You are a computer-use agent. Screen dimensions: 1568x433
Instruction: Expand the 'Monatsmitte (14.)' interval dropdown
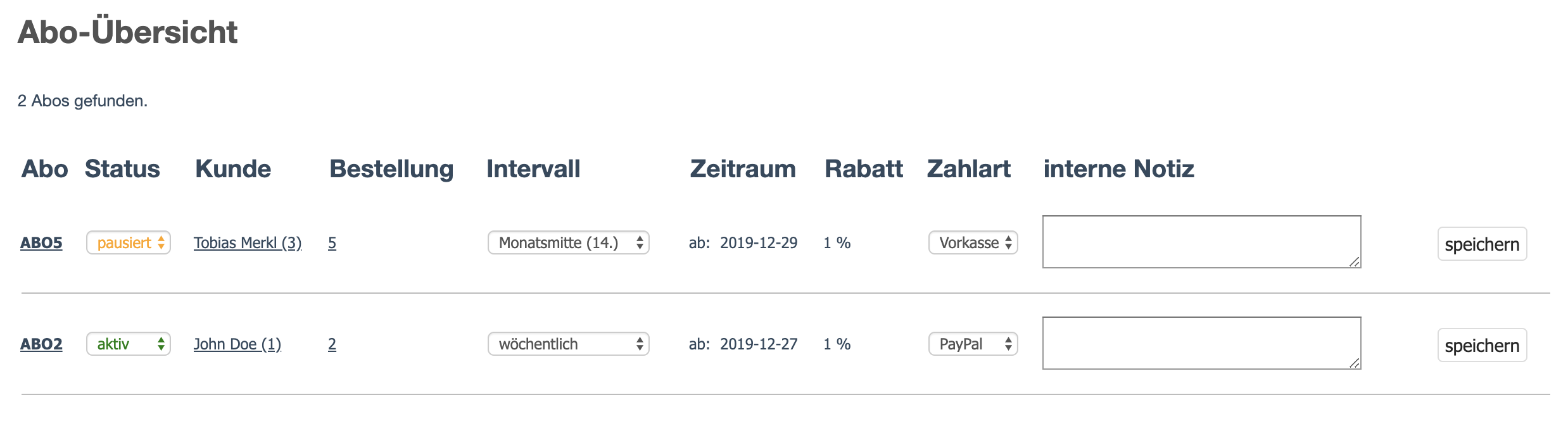(x=568, y=243)
